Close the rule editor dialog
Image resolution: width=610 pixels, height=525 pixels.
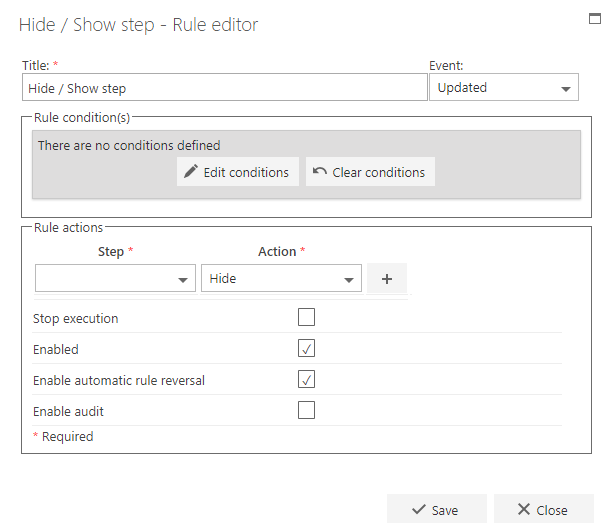click(x=544, y=509)
